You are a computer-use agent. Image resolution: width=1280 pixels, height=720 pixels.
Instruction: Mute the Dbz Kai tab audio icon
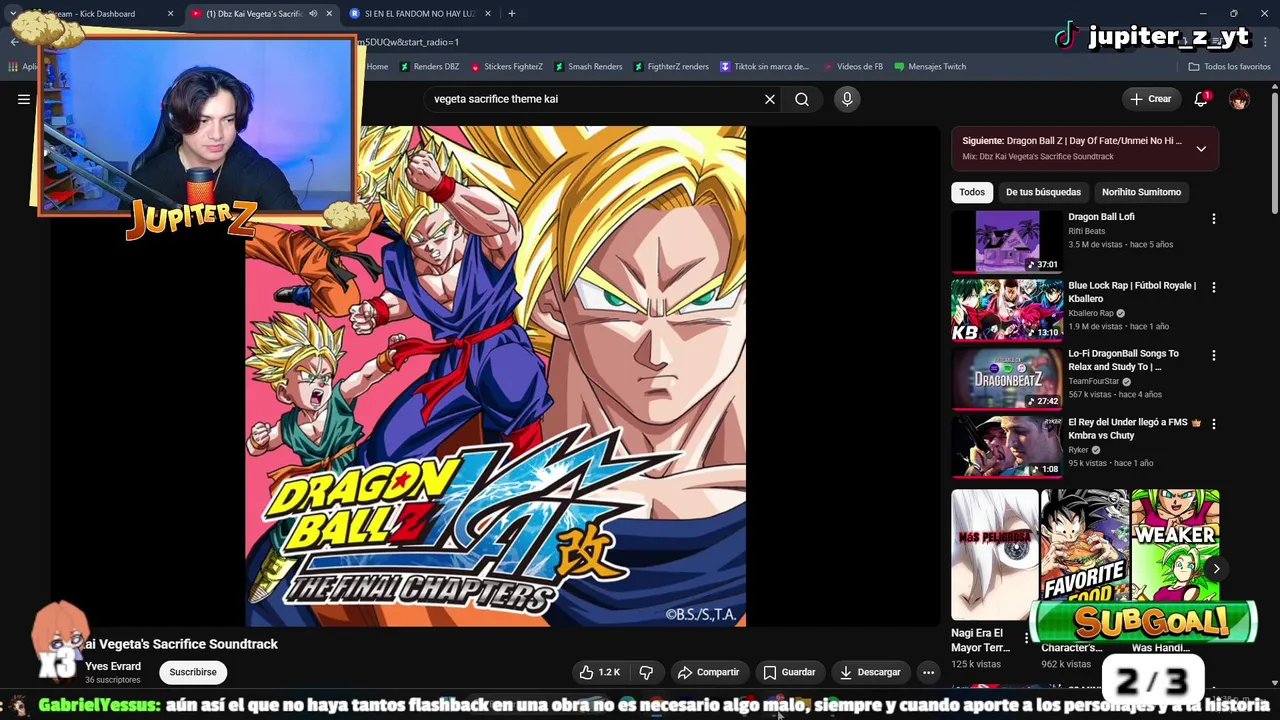pos(313,14)
